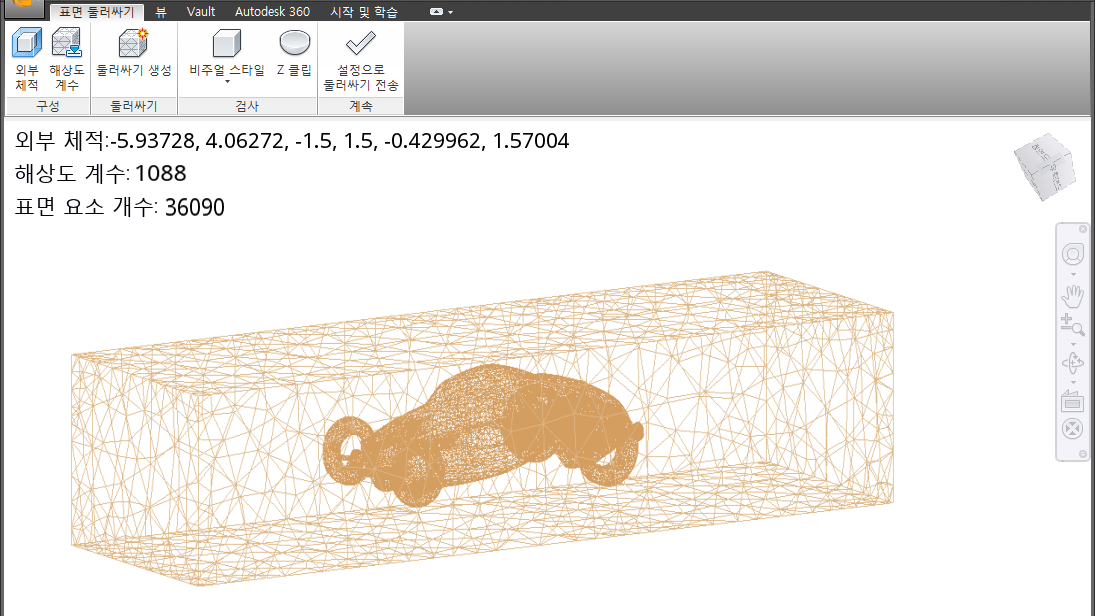Select the Pan hand tool

[1073, 296]
